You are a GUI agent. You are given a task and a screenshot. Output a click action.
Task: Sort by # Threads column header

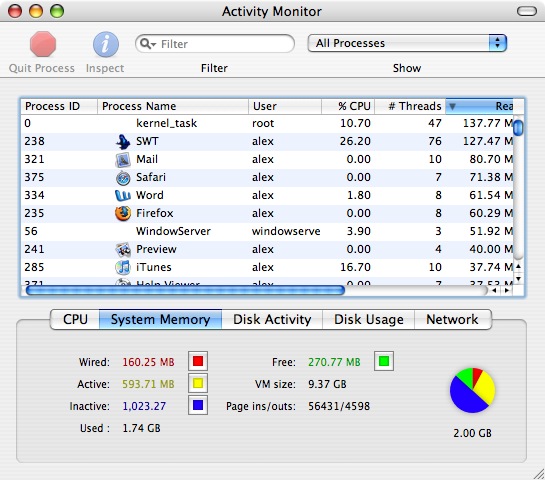point(410,106)
